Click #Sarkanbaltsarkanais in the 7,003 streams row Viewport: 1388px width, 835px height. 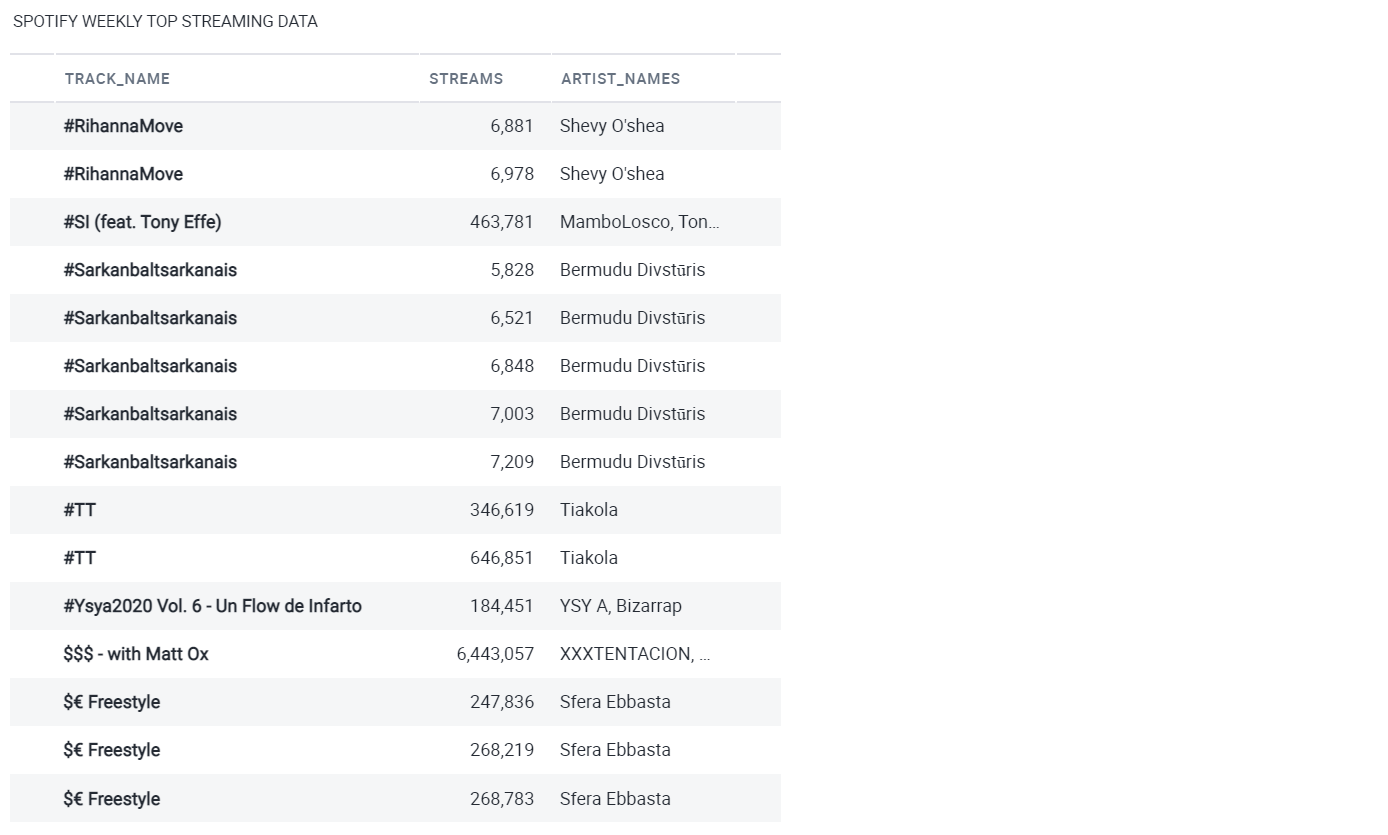[150, 414]
